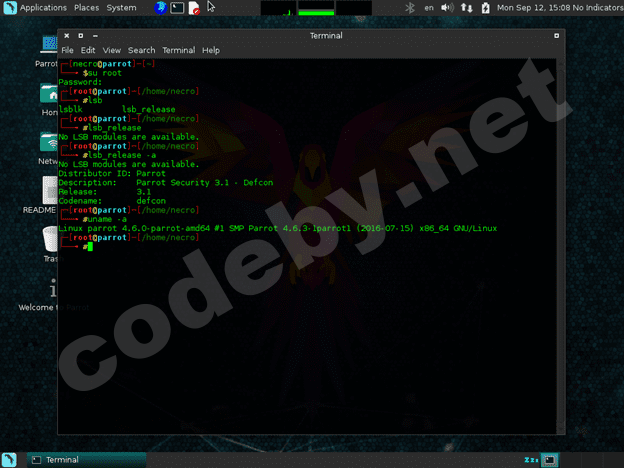Select the README desktop file icon

49,190
